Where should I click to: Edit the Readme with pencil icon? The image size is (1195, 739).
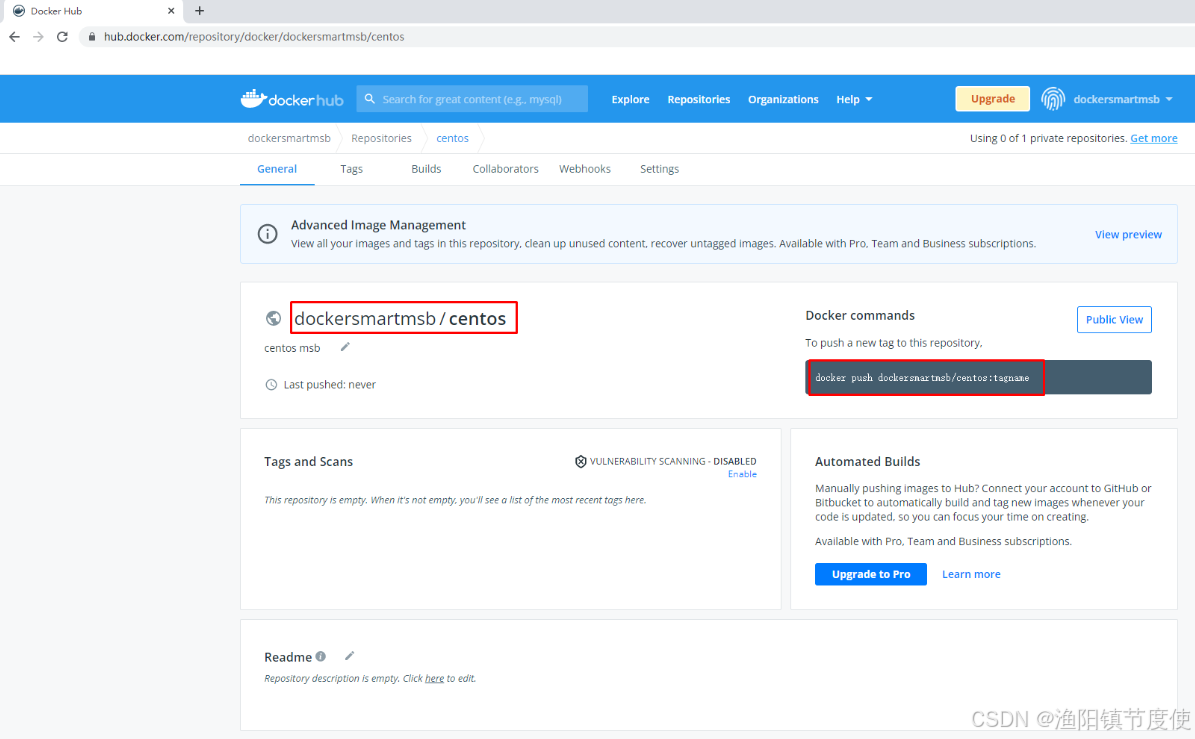tap(350, 656)
